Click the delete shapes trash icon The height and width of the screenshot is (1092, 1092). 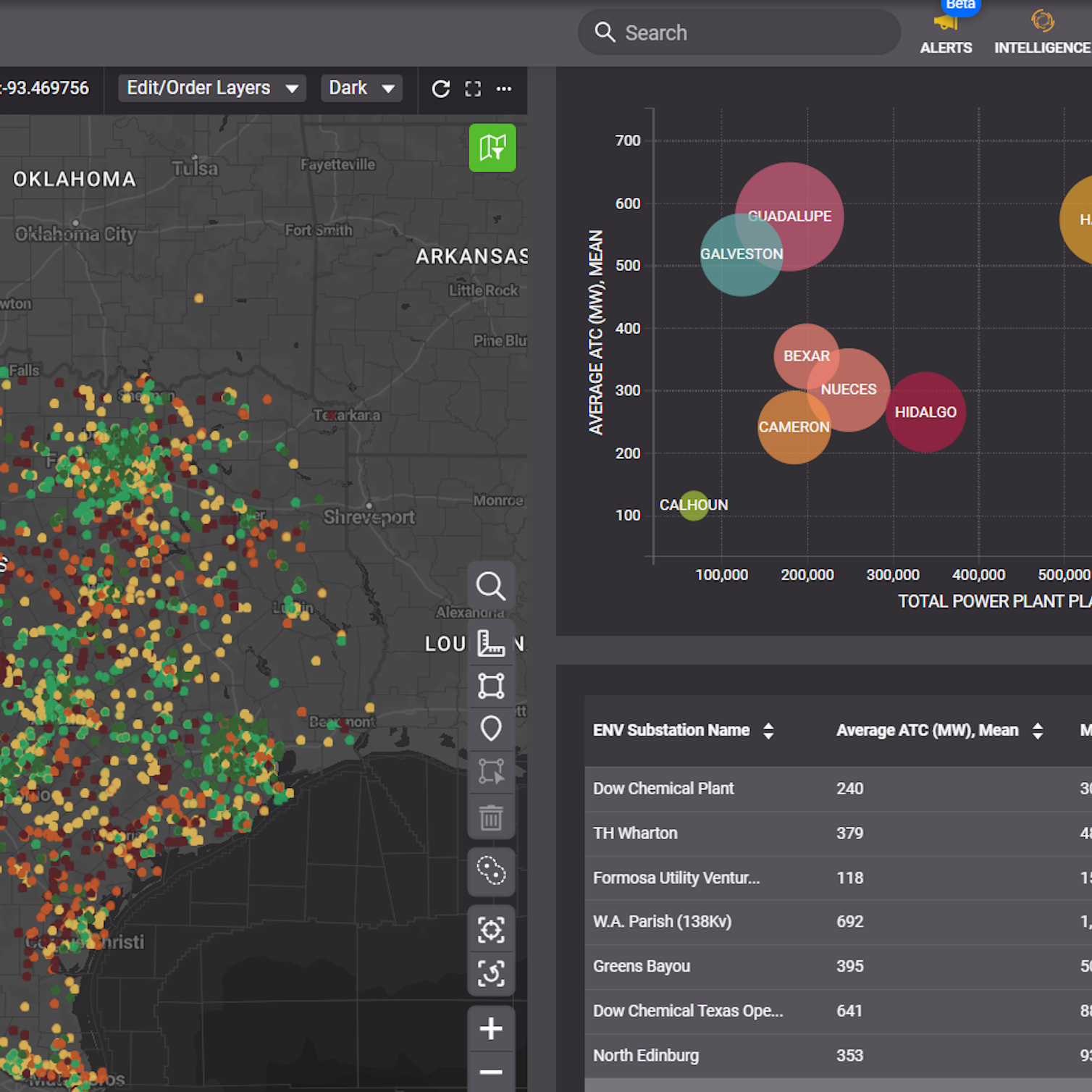(x=491, y=818)
